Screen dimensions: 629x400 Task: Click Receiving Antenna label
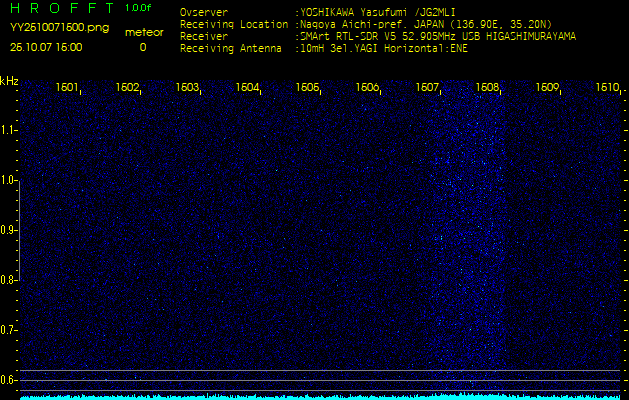coord(231,49)
